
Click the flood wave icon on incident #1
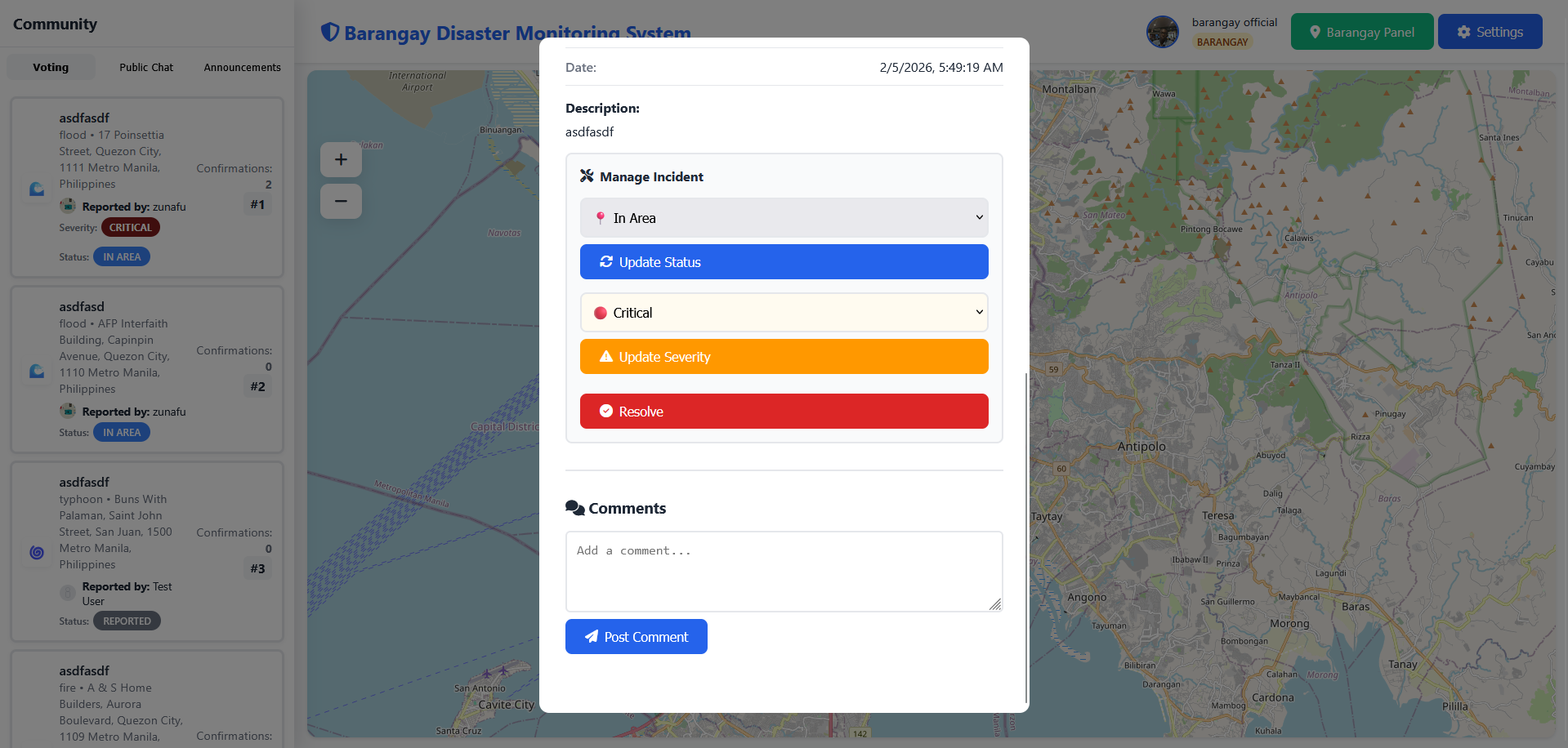37,189
